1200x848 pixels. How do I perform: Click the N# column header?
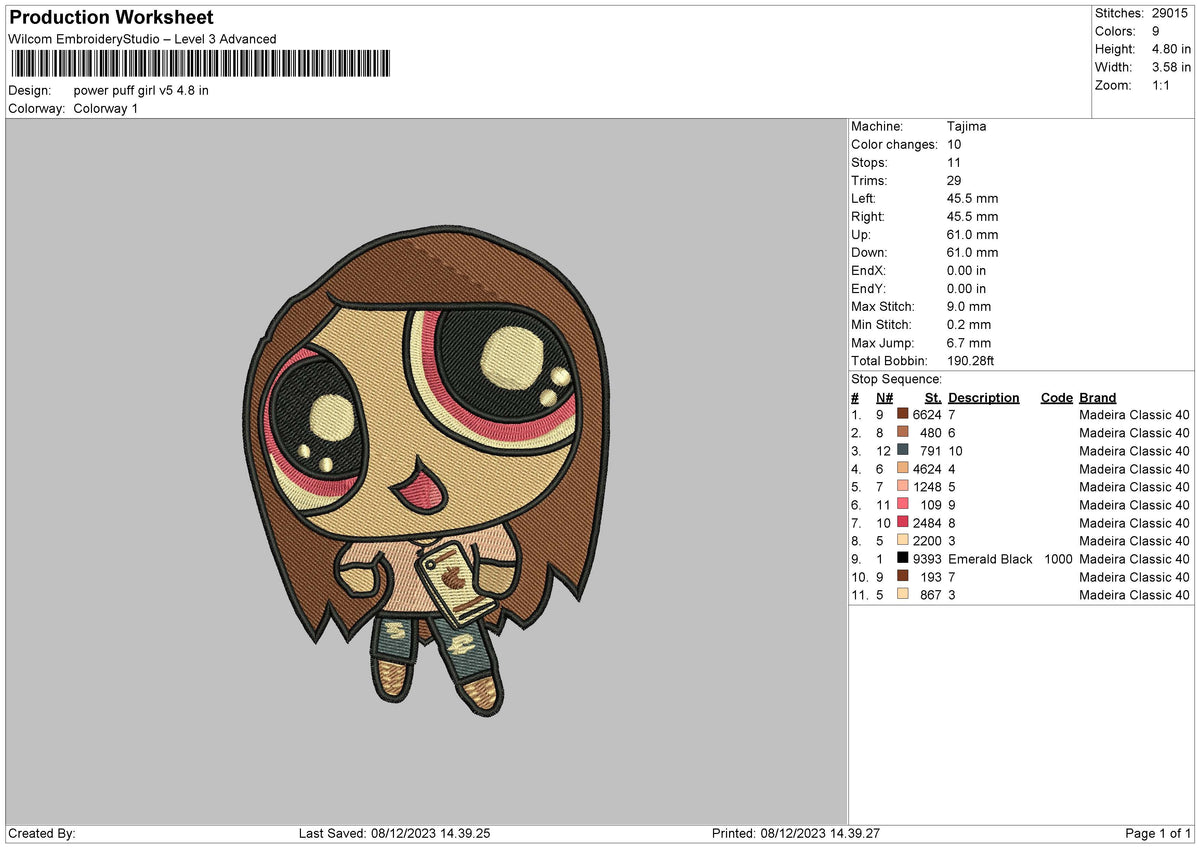(x=884, y=397)
